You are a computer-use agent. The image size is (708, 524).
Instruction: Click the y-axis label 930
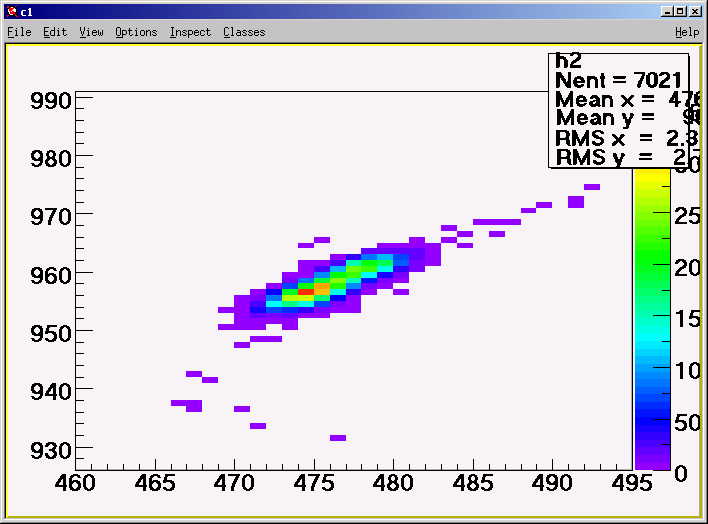51,450
